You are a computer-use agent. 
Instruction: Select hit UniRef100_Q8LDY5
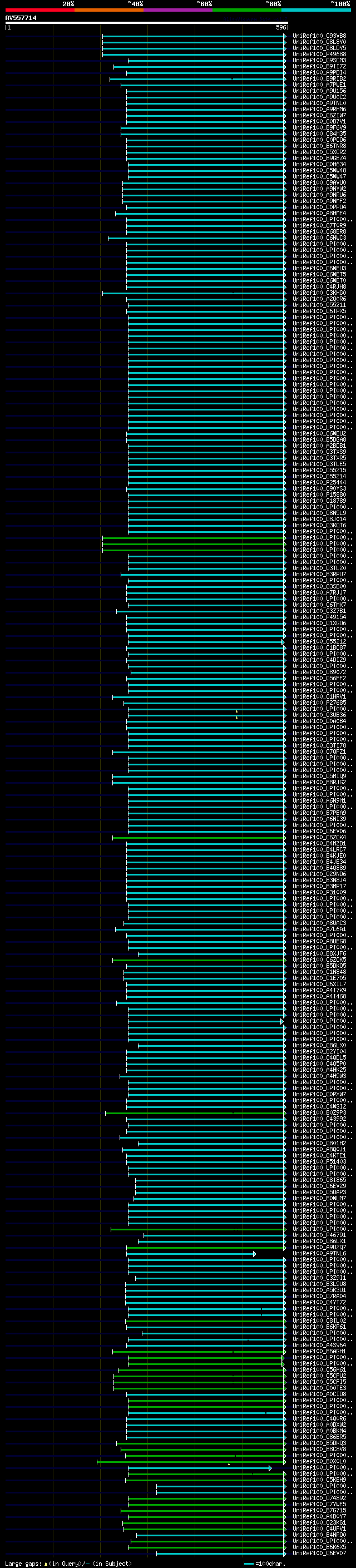pos(319,48)
